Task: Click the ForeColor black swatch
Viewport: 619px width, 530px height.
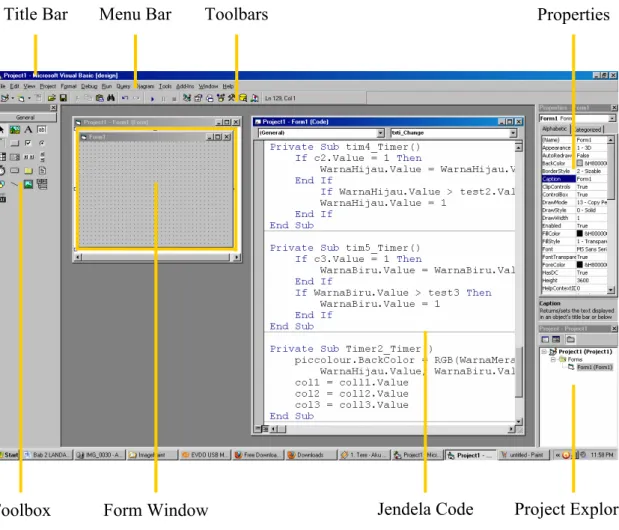Action: (580, 264)
